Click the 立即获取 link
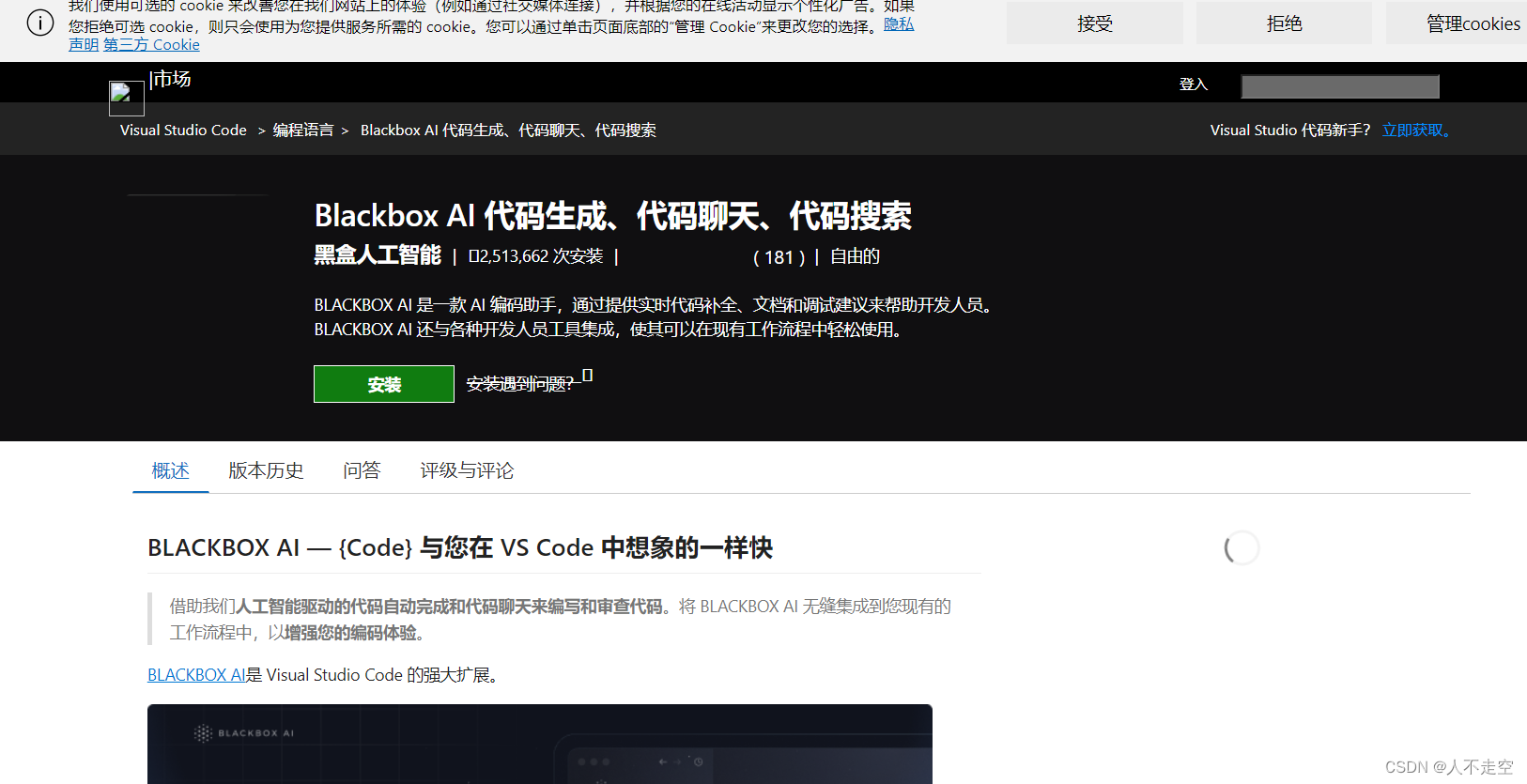The image size is (1527, 784). click(x=1416, y=130)
